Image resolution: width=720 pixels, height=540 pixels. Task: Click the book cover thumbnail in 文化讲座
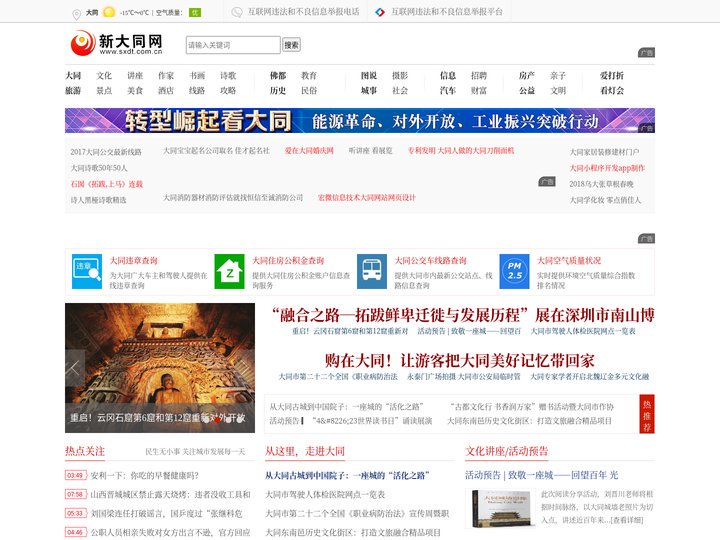coord(501,509)
